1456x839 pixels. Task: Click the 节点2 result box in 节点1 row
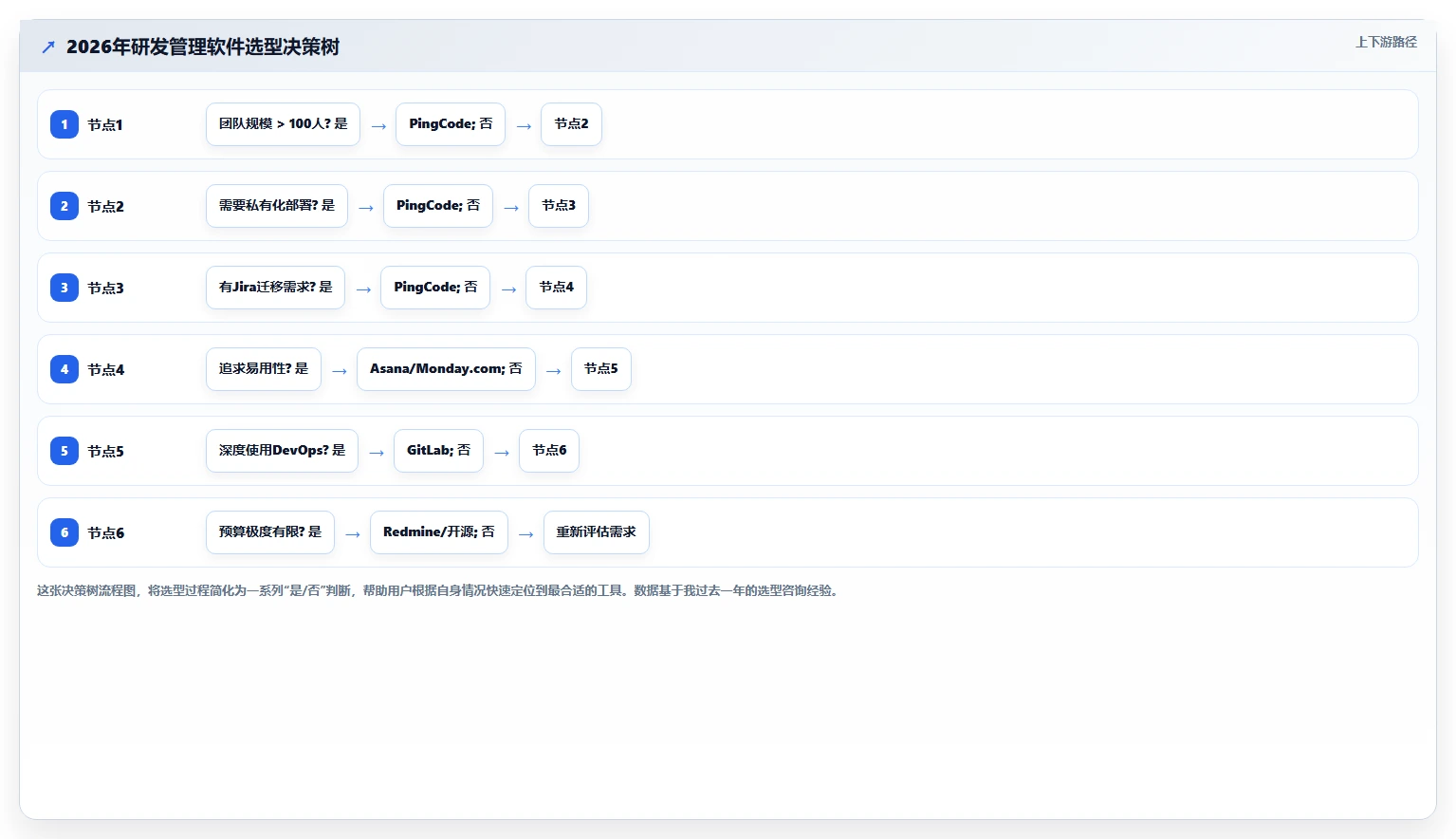tap(571, 124)
